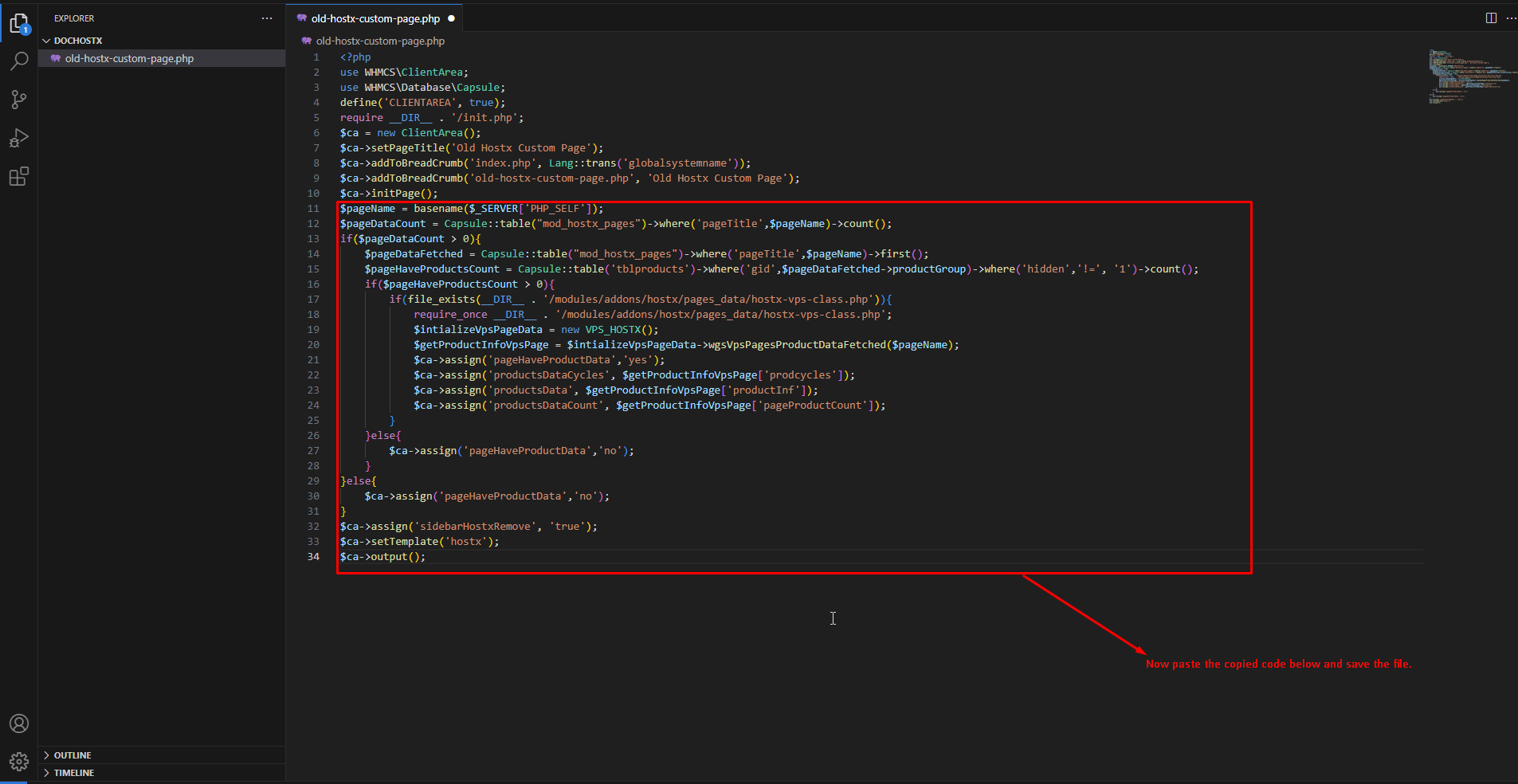Open the Source Control view

click(19, 100)
